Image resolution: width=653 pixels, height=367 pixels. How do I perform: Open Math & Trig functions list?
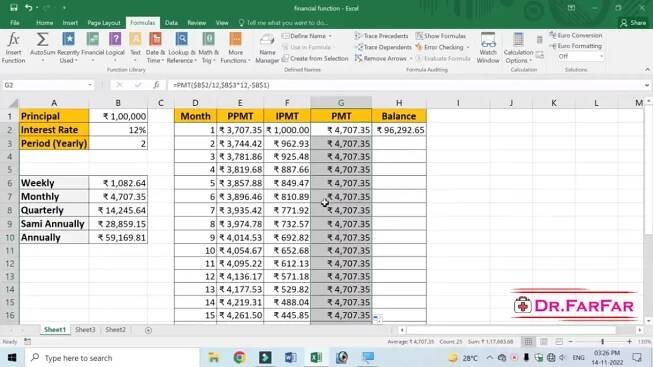coord(208,48)
